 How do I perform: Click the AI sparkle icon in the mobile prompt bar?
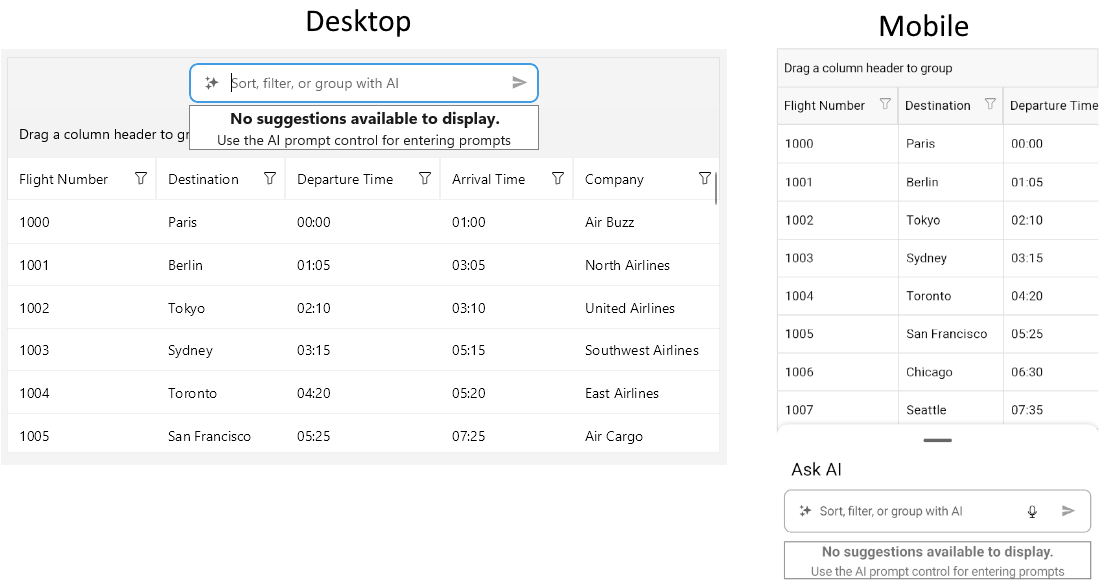[x=805, y=511]
